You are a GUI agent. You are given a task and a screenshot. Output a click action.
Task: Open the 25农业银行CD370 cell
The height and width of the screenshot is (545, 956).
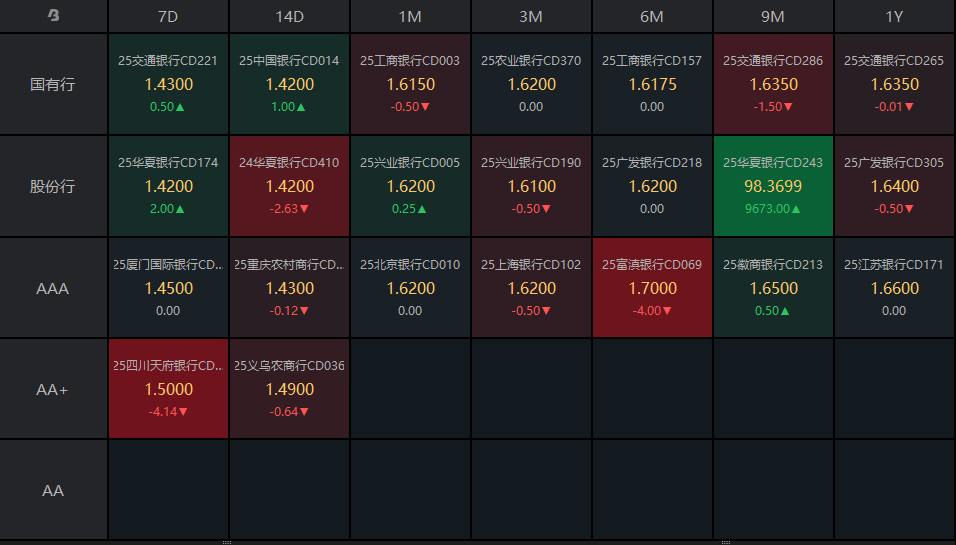click(x=531, y=84)
